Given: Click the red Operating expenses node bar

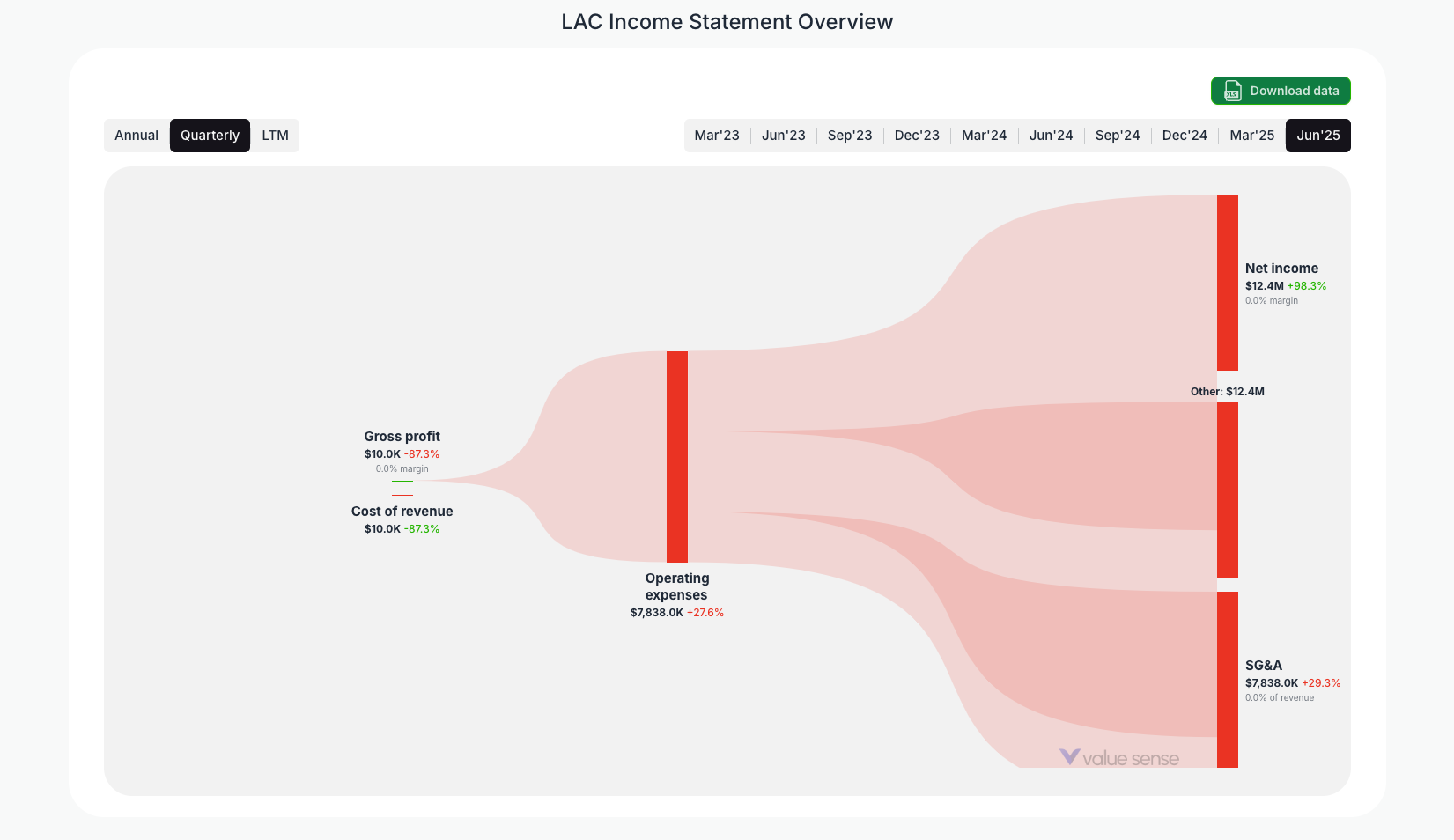Looking at the screenshot, I should 676,457.
